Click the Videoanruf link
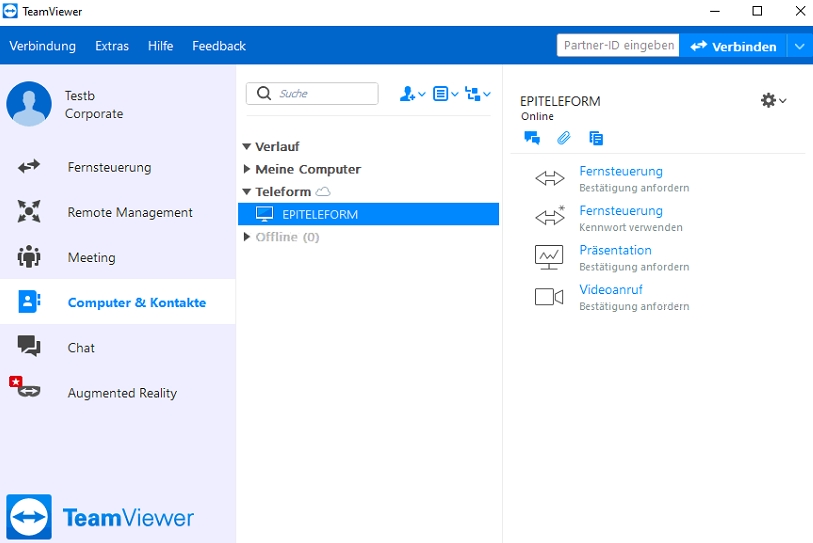The width and height of the screenshot is (813, 543). point(610,289)
